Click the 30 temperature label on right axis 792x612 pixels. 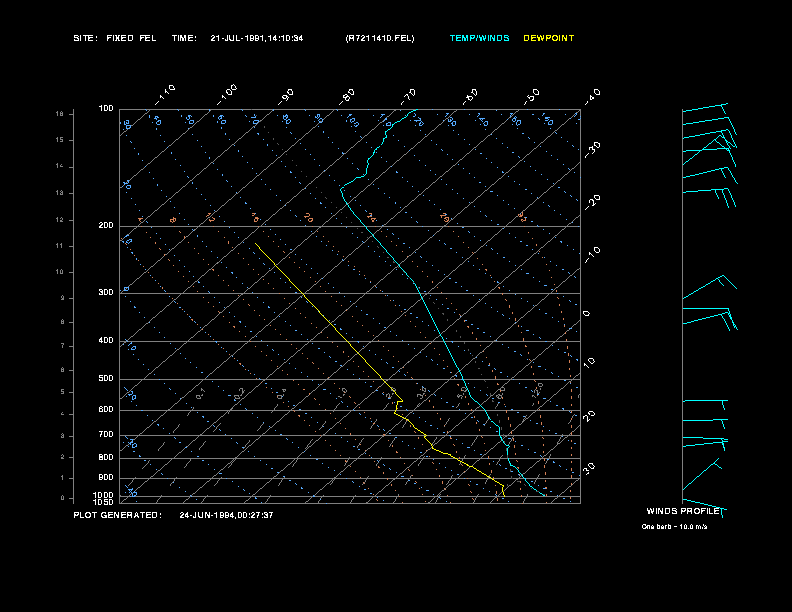590,468
